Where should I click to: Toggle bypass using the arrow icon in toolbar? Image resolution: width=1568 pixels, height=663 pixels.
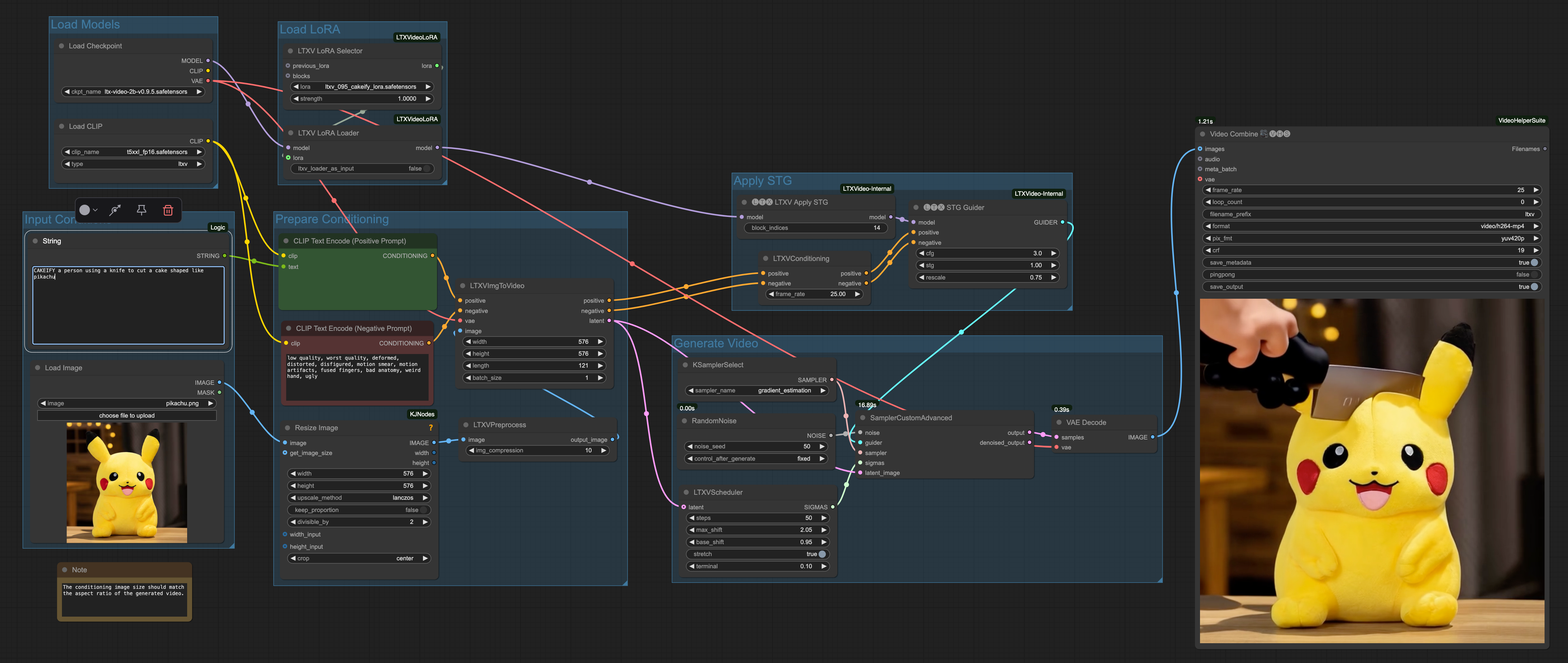(x=115, y=210)
